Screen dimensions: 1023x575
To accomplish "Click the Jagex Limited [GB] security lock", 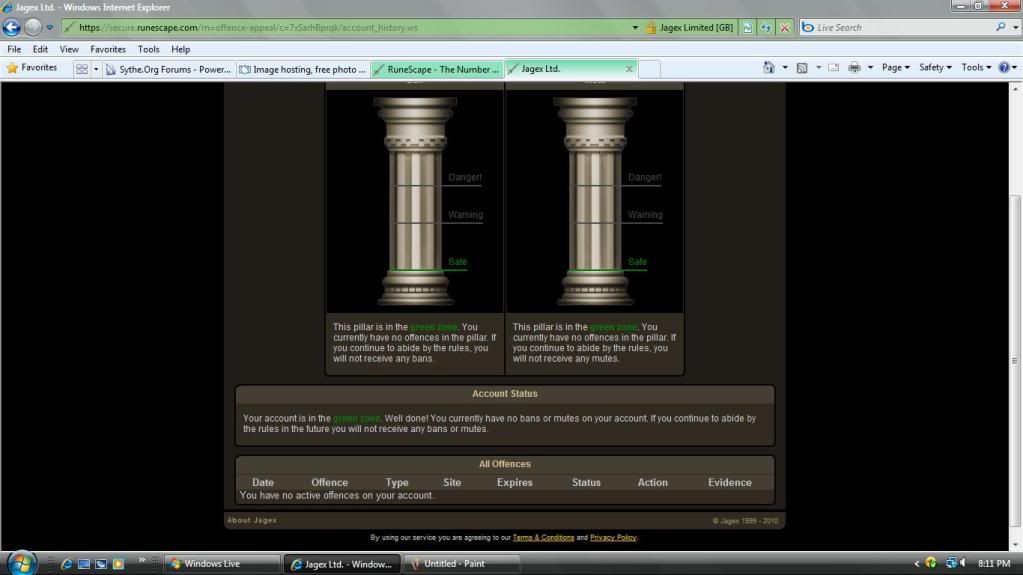I will (x=690, y=27).
